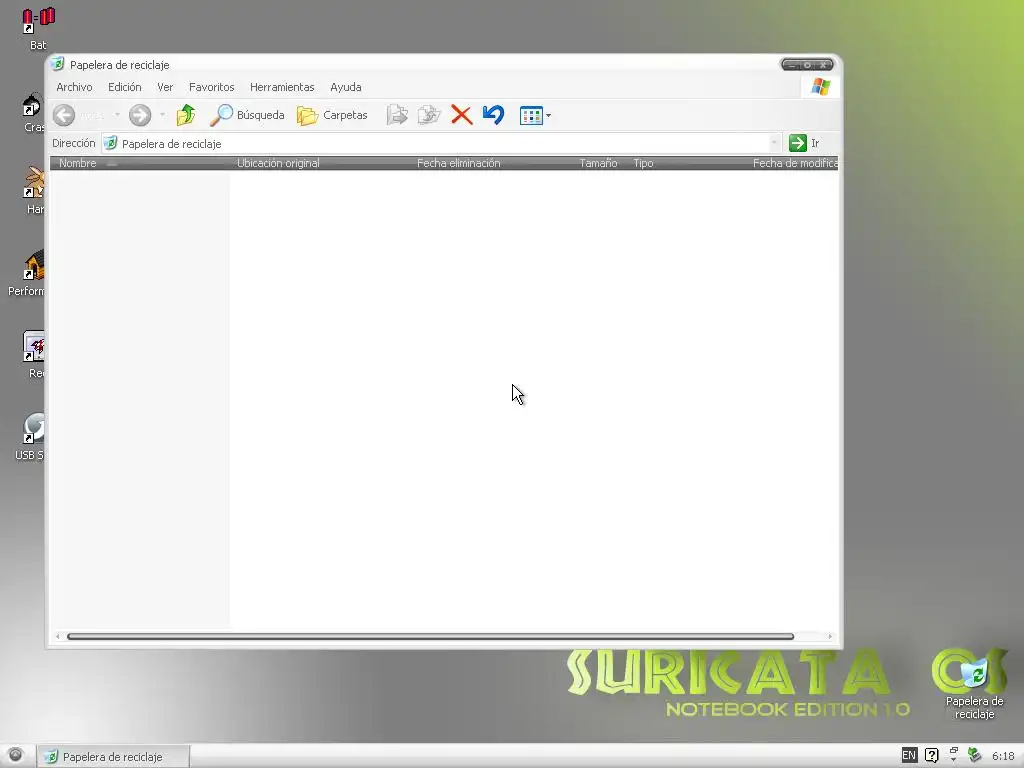The height and width of the screenshot is (768, 1024).
Task: Click the horizontal scrollbar thumb
Action: tap(430, 636)
